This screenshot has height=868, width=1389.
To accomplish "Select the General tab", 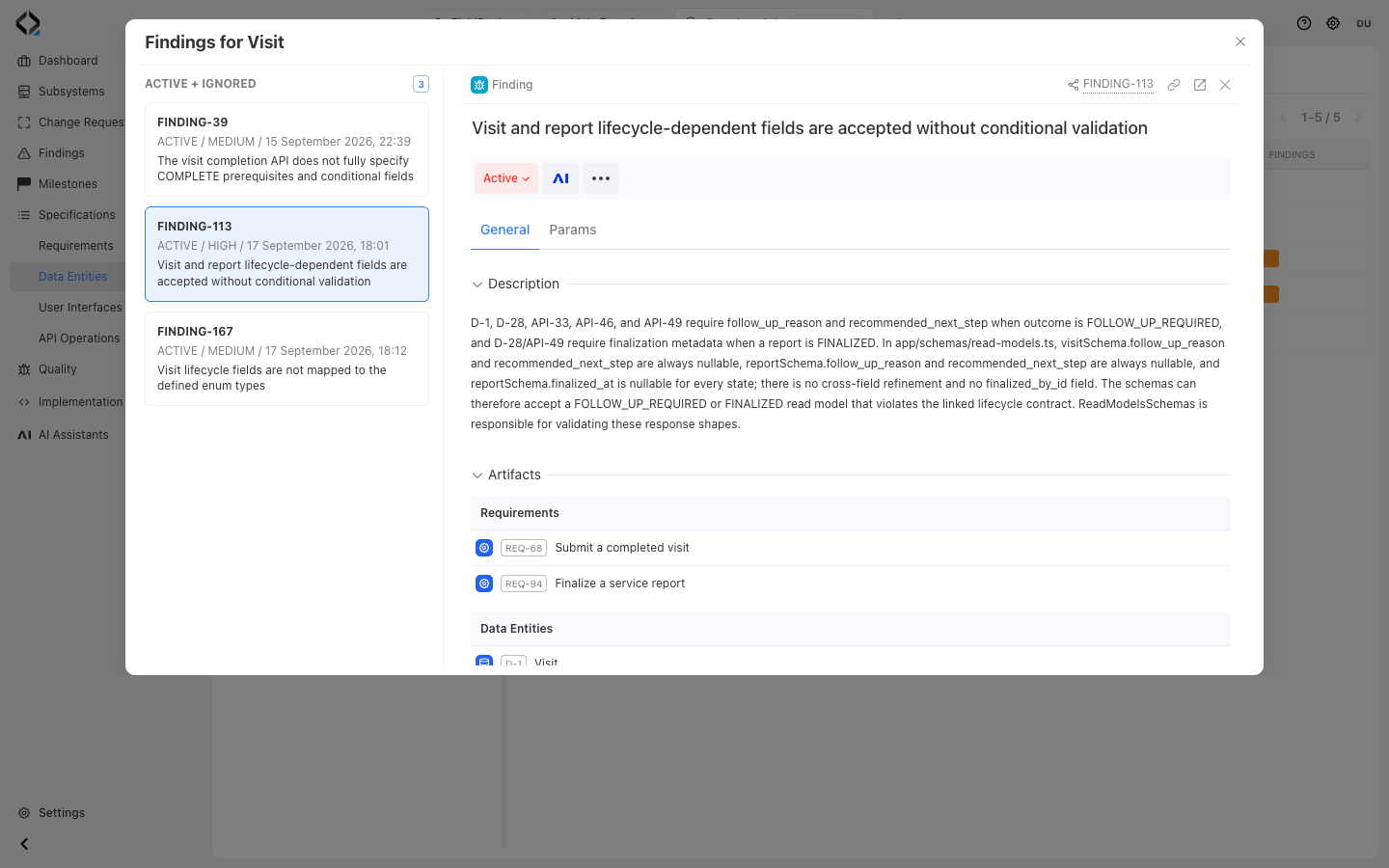I will pyautogui.click(x=504, y=230).
